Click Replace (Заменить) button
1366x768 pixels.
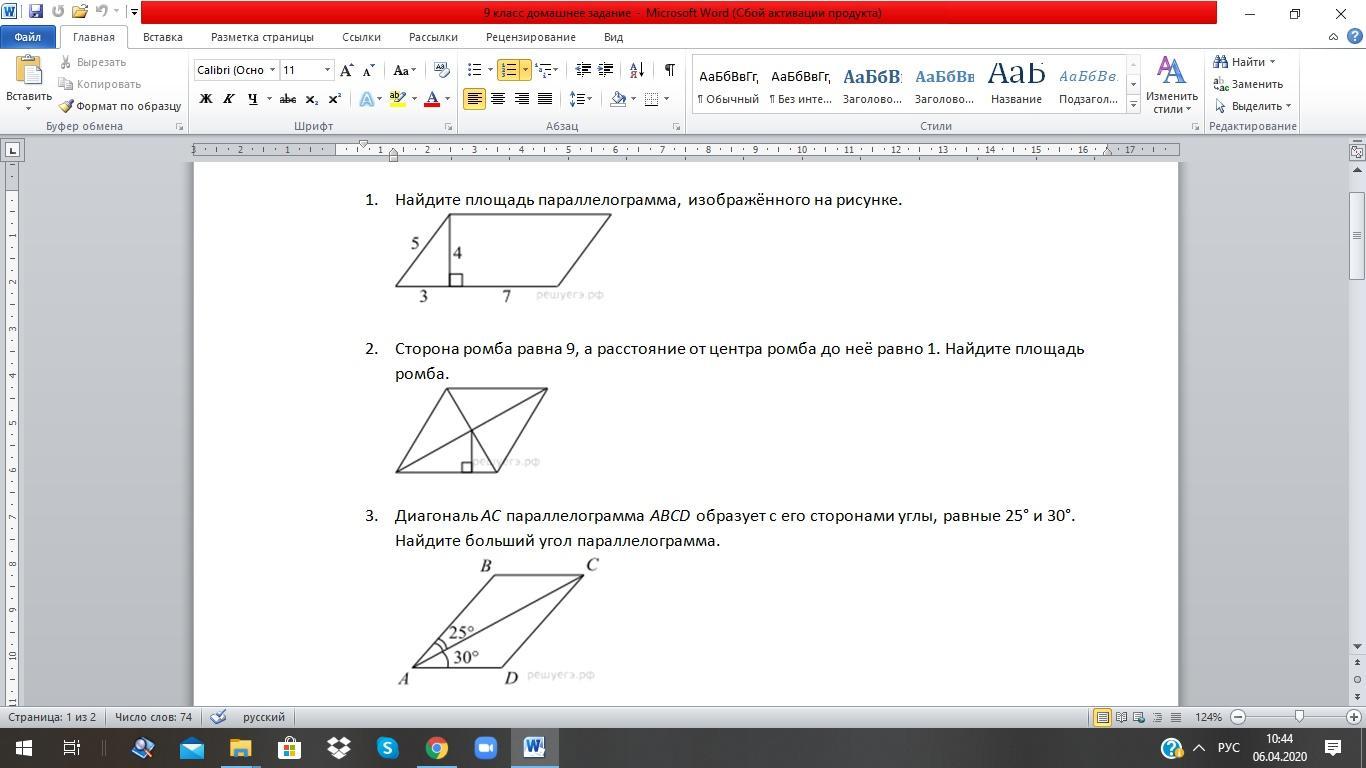coord(1248,84)
